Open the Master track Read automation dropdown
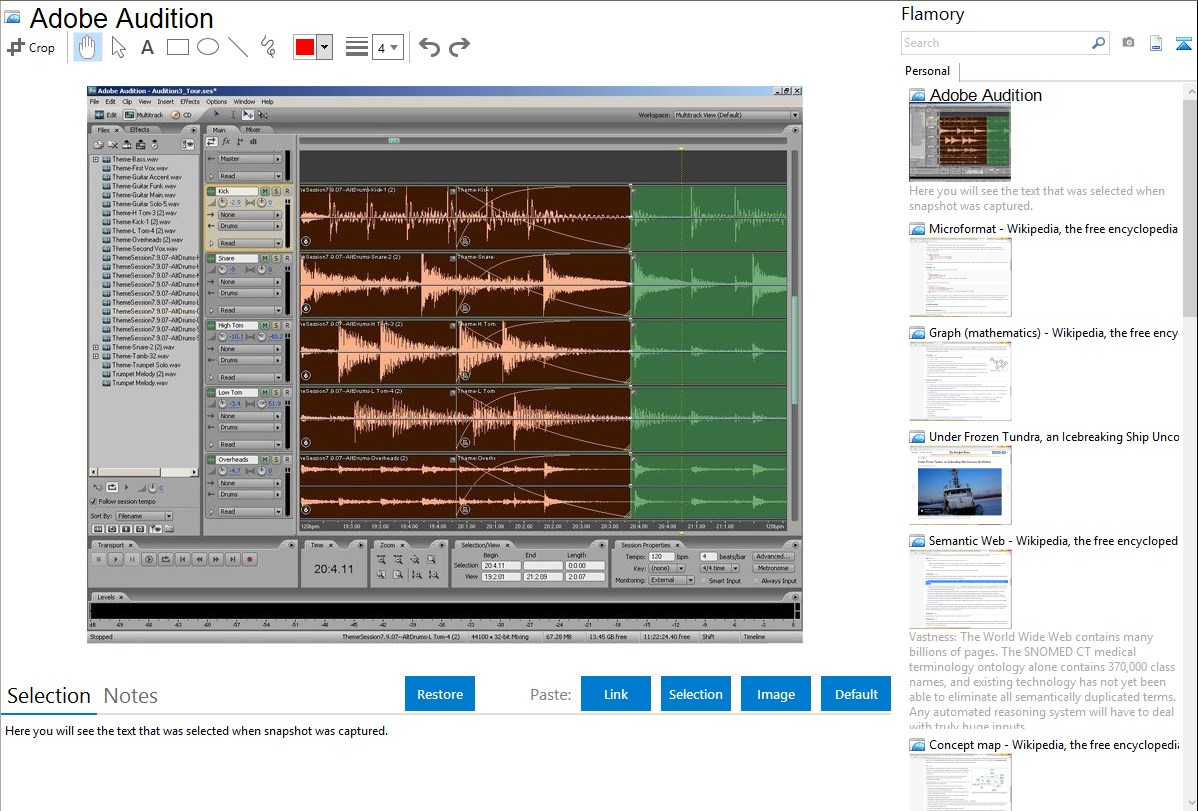 pos(250,176)
